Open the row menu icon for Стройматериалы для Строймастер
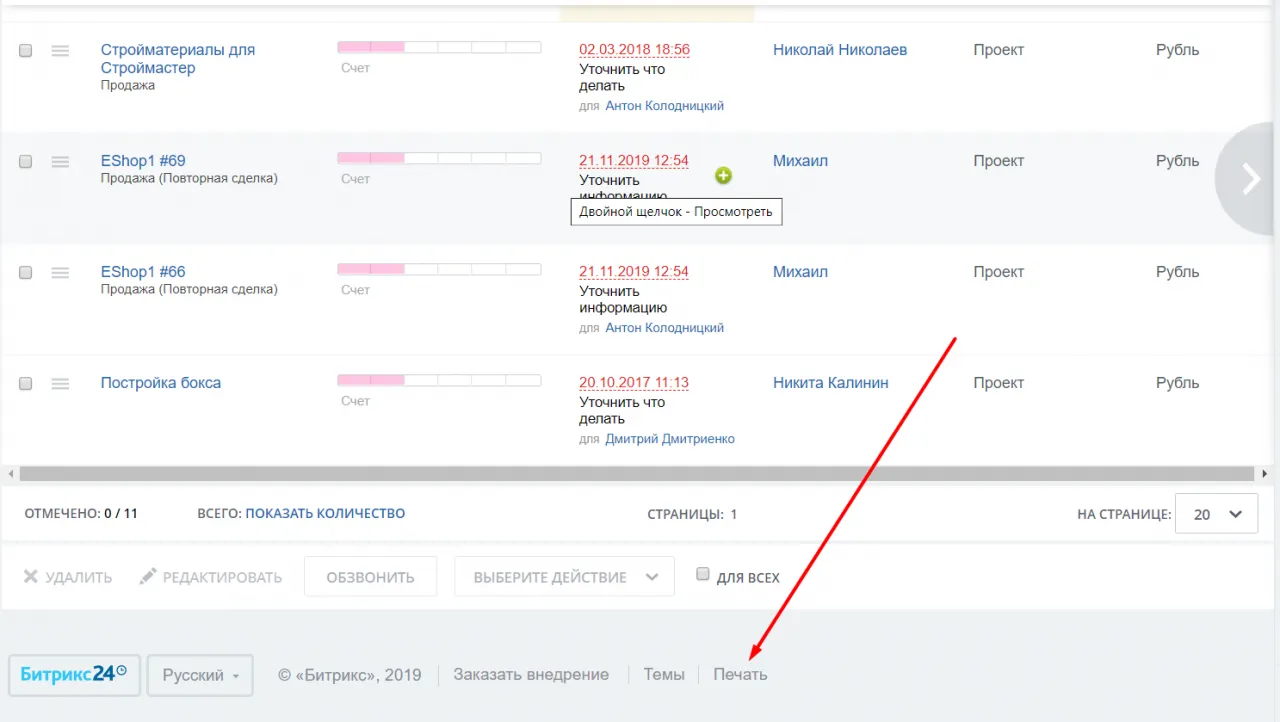 pos(60,50)
